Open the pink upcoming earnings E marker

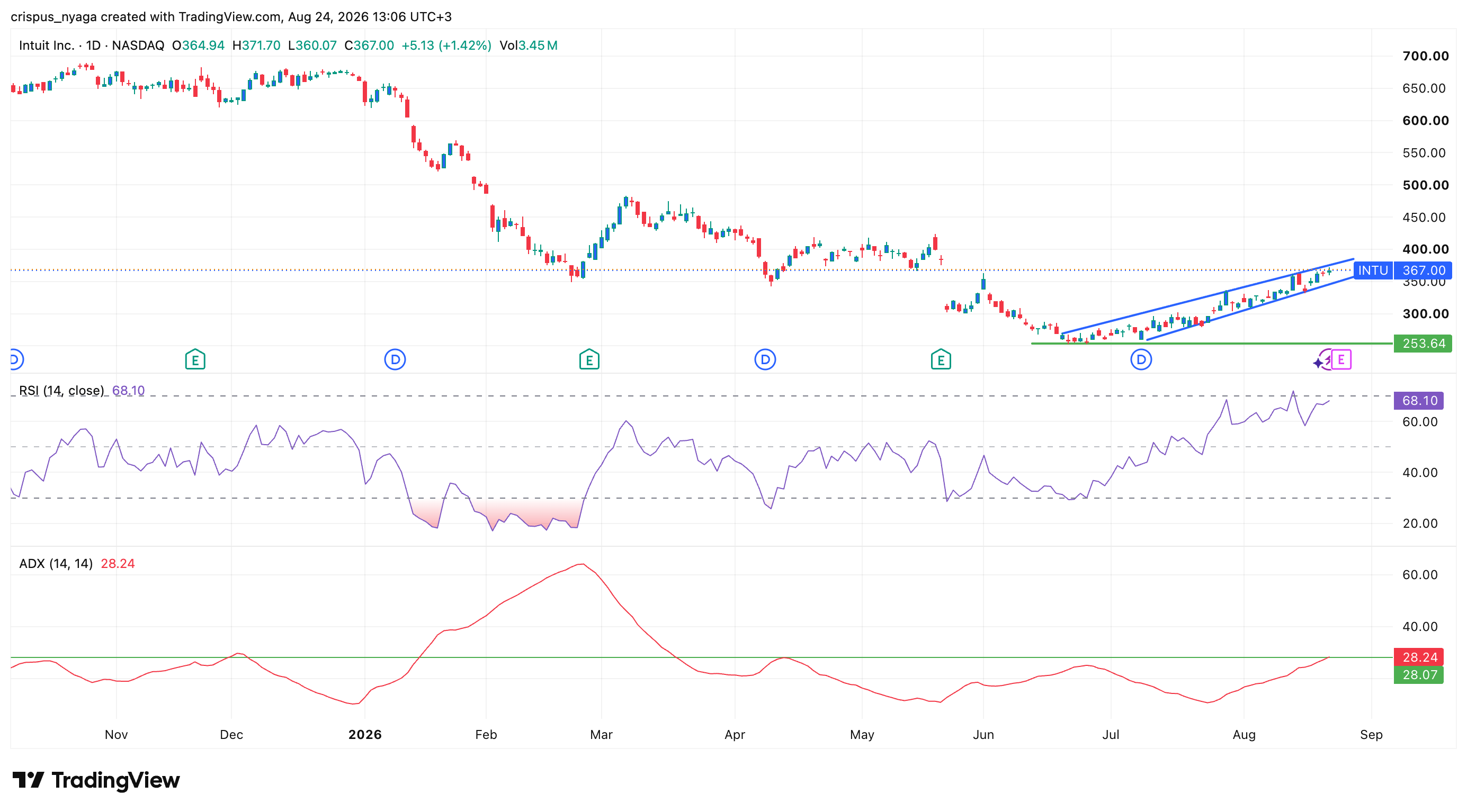click(1341, 359)
